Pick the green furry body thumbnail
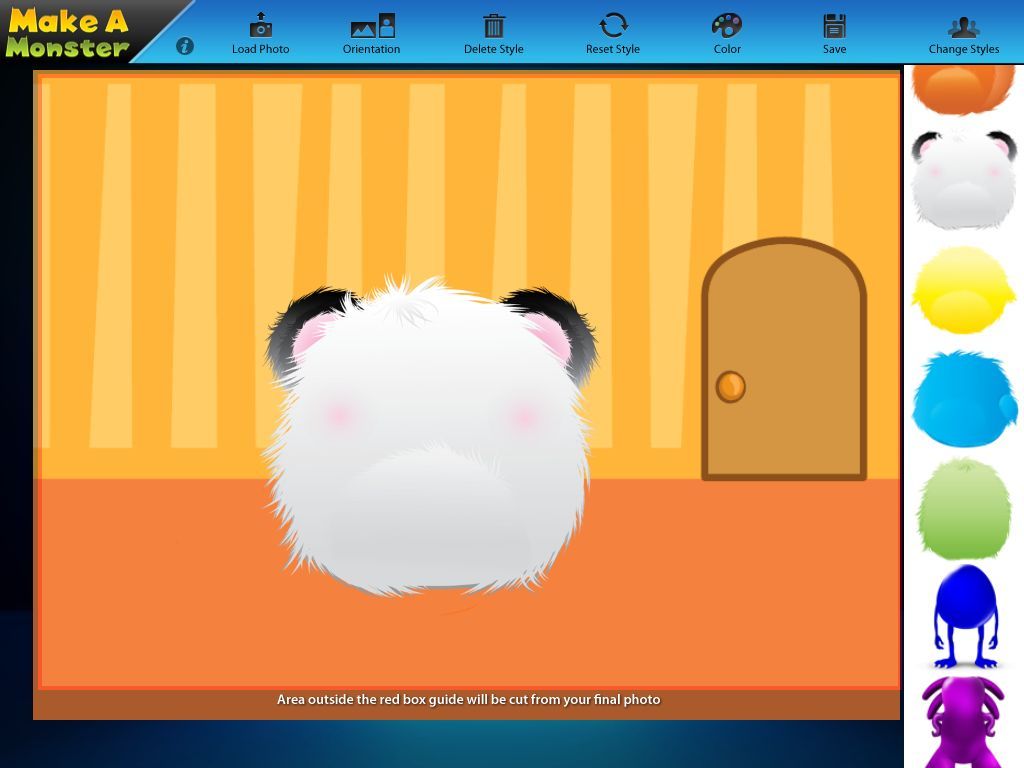This screenshot has width=1024, height=768. coord(964,509)
